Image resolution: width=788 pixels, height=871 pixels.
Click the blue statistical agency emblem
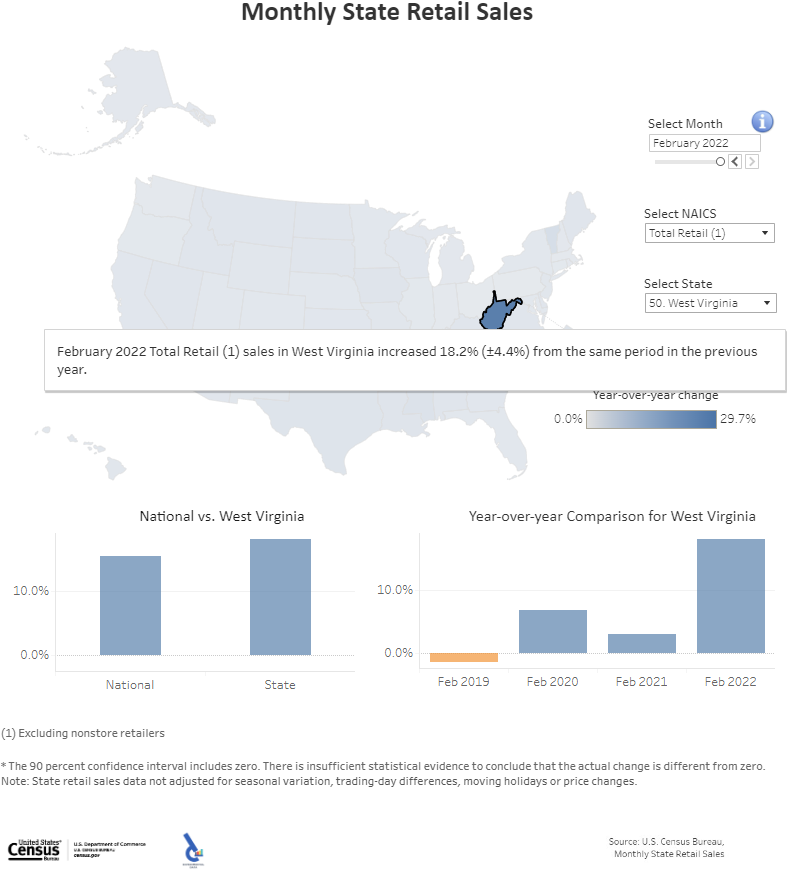tap(192, 847)
